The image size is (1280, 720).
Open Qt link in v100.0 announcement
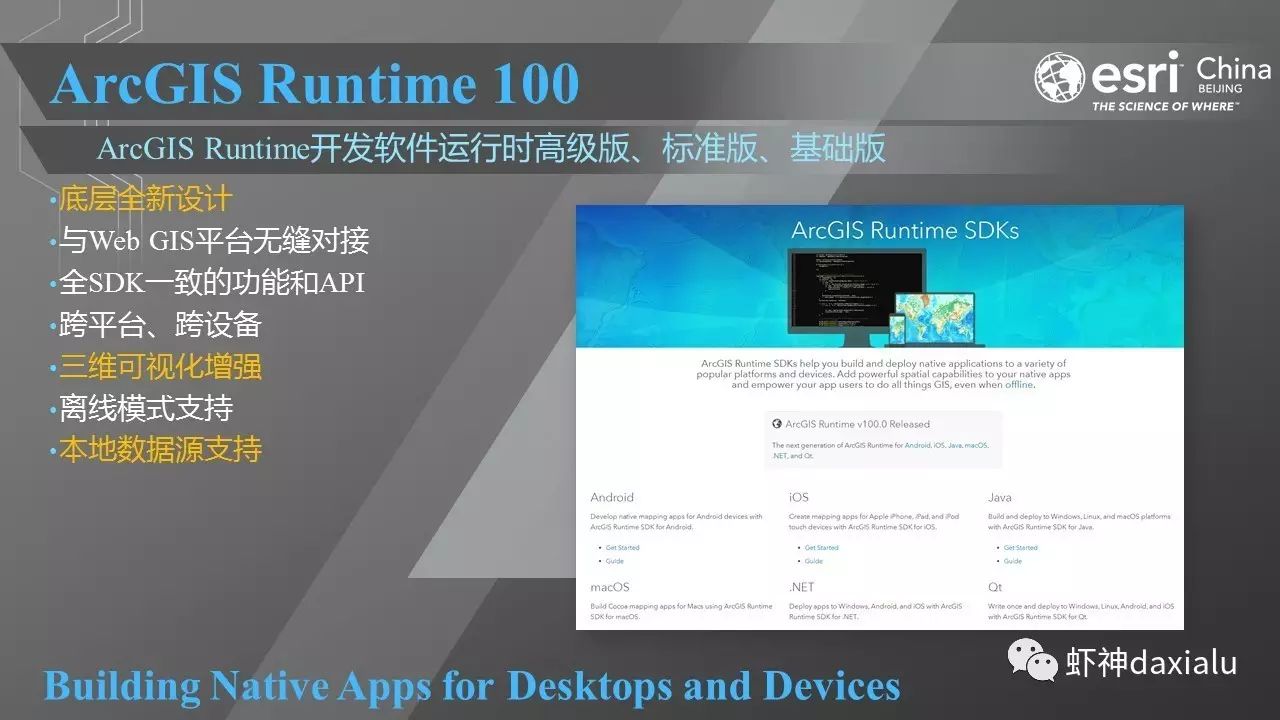tap(808, 456)
